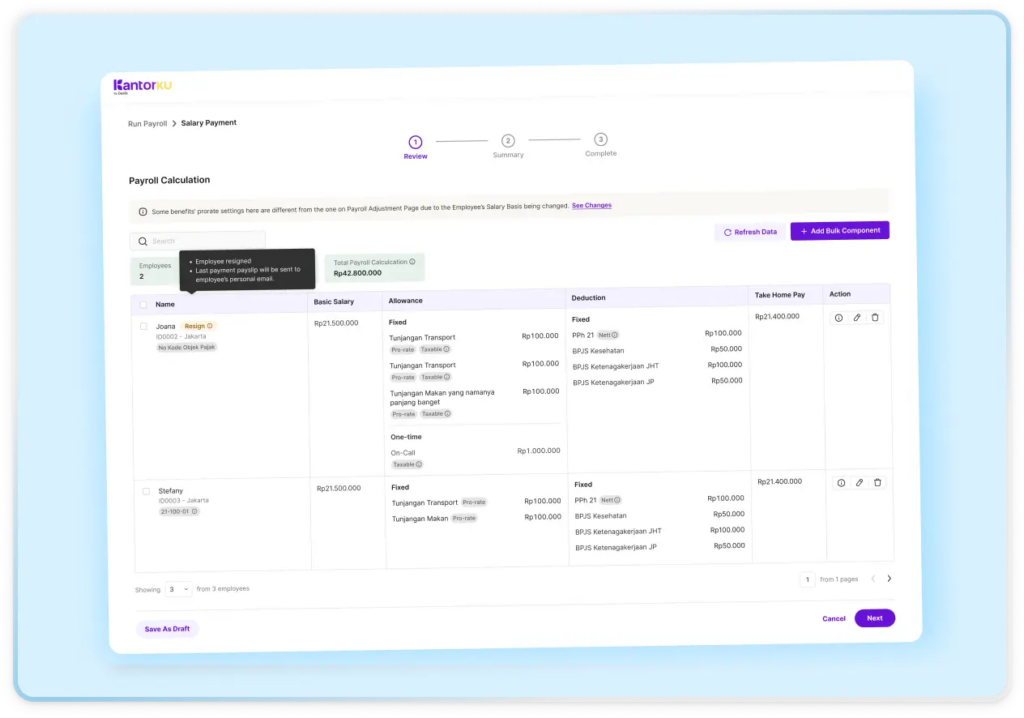Click the delete trash icon for Joana

(875, 317)
